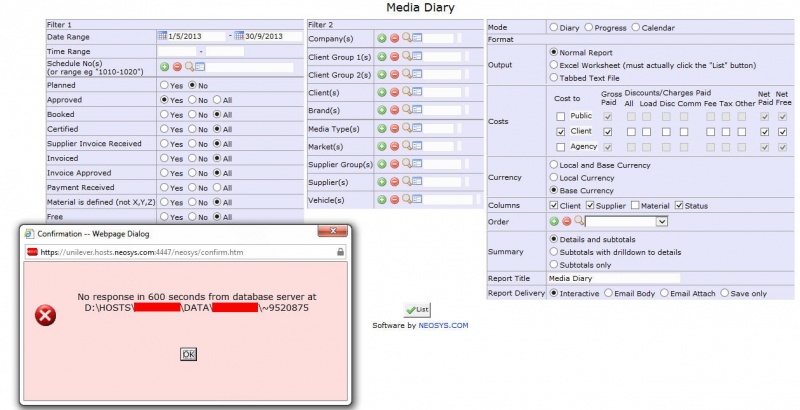The image size is (800, 410).
Task: Select Diary mode radio button
Action: [x=554, y=28]
